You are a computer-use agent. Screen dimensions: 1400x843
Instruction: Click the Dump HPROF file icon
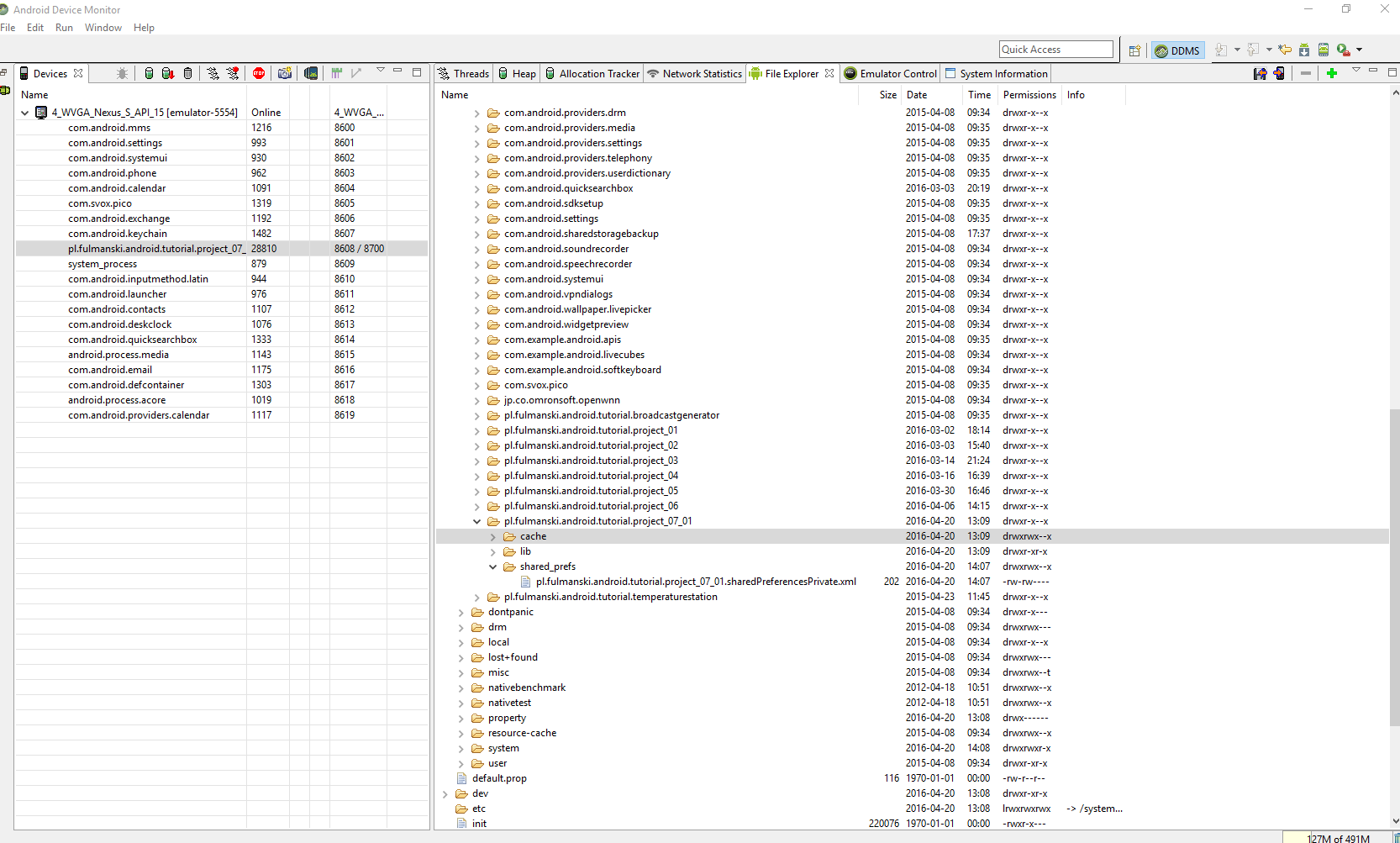point(168,73)
